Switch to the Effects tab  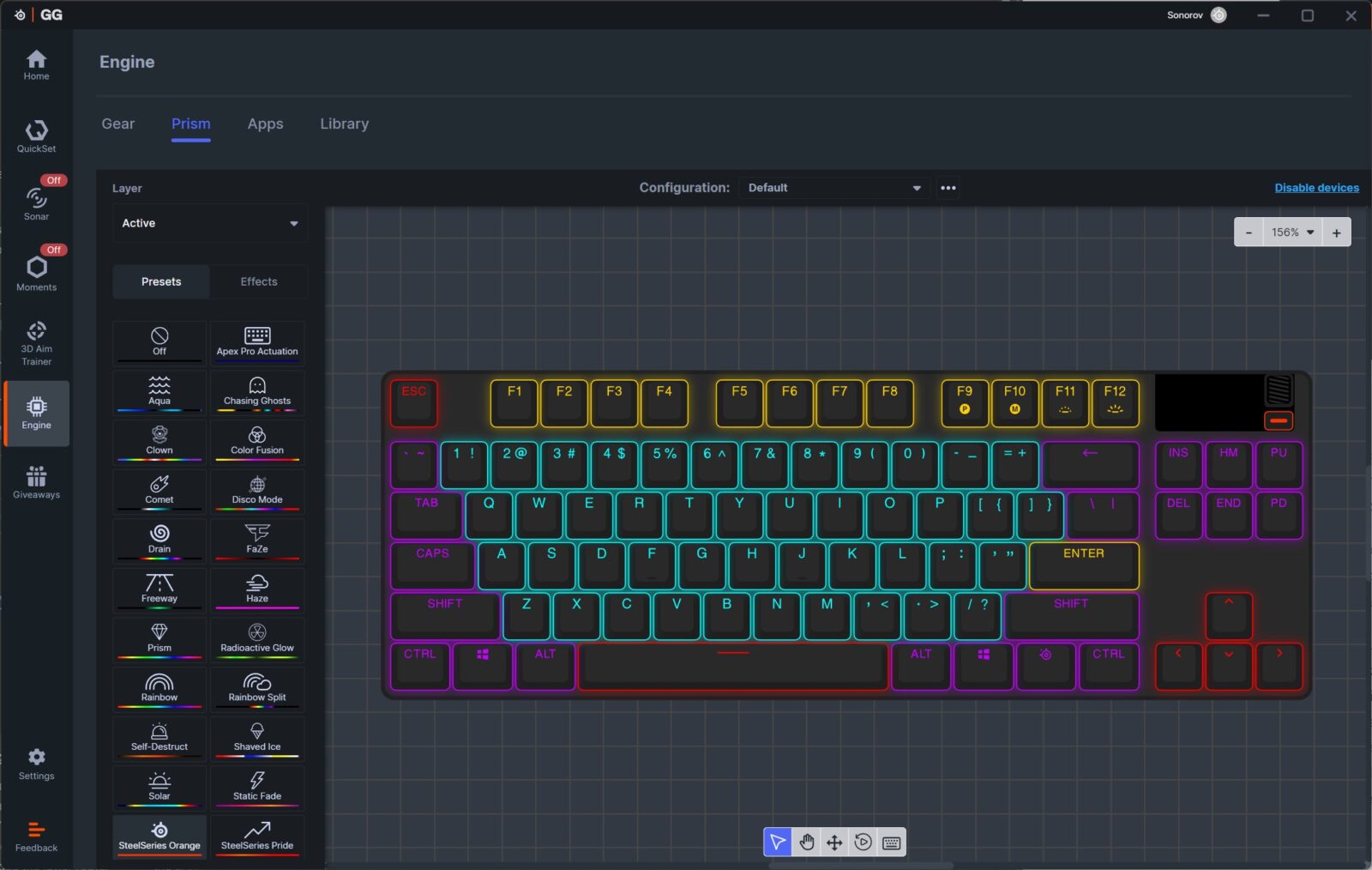pyautogui.click(x=259, y=281)
